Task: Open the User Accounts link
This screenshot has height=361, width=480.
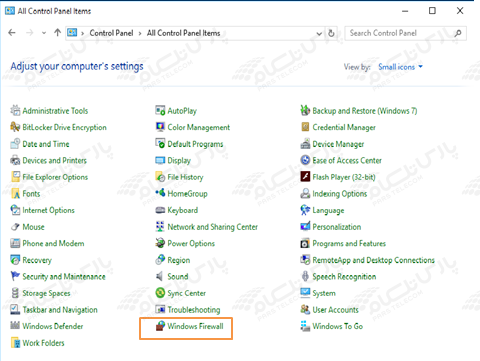Action: point(335,310)
